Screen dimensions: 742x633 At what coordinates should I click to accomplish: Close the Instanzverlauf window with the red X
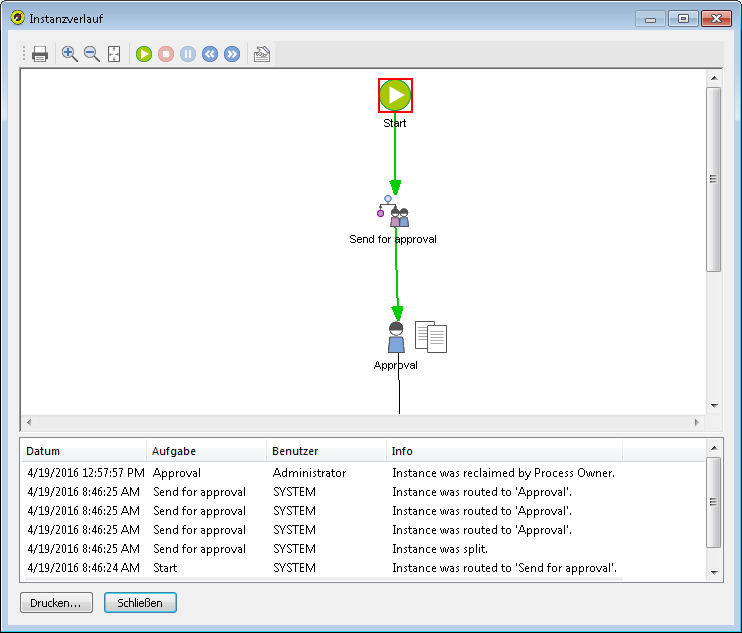point(716,19)
